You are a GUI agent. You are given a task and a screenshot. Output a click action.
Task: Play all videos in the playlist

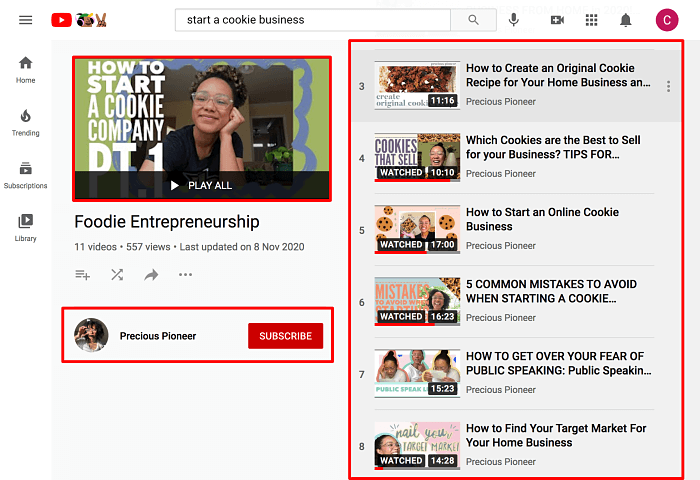tap(202, 185)
